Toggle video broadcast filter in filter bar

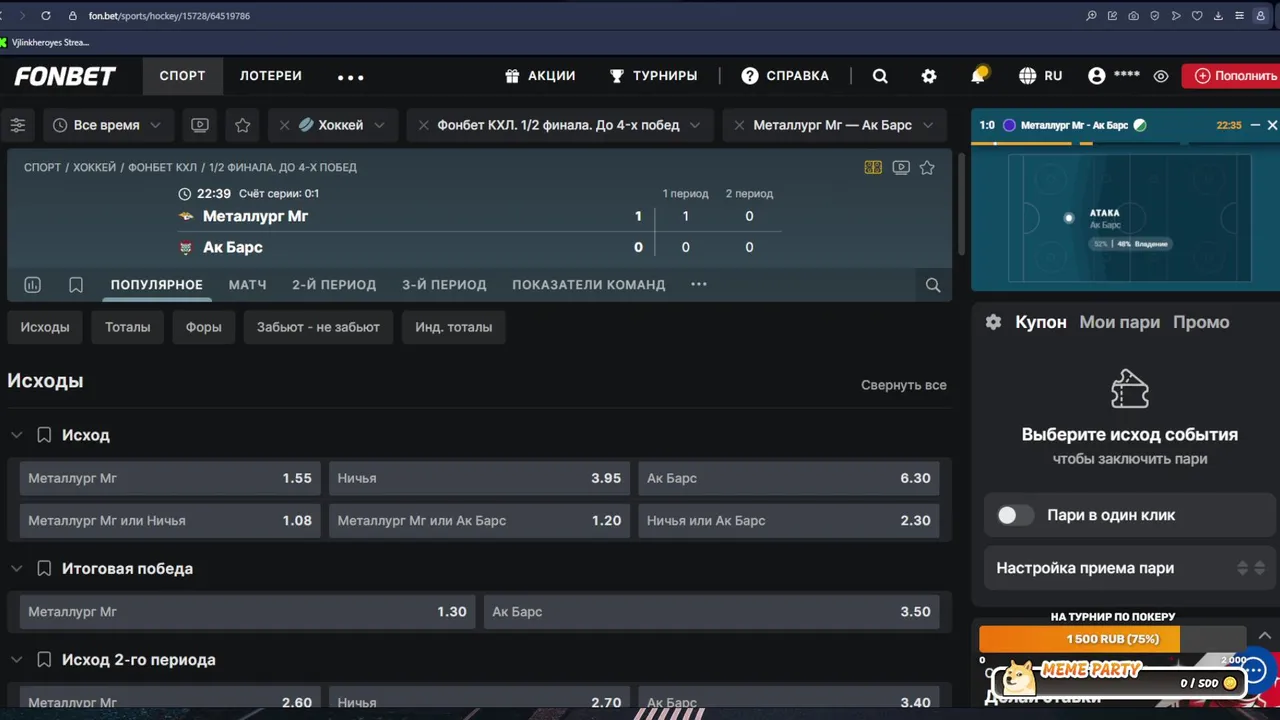pyautogui.click(x=200, y=125)
